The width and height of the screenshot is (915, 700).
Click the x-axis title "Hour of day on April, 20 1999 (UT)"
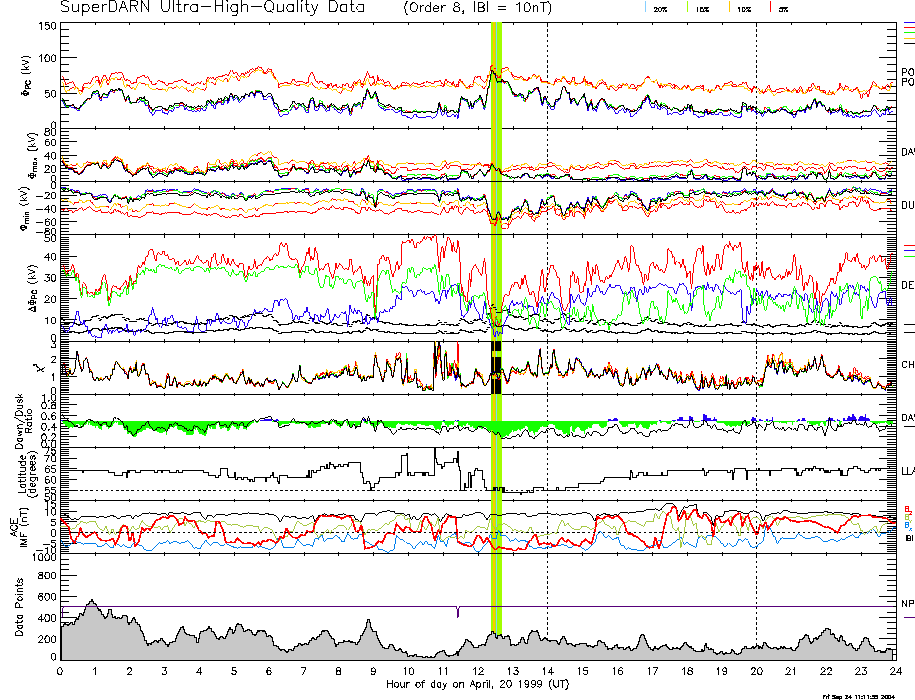coord(477,684)
